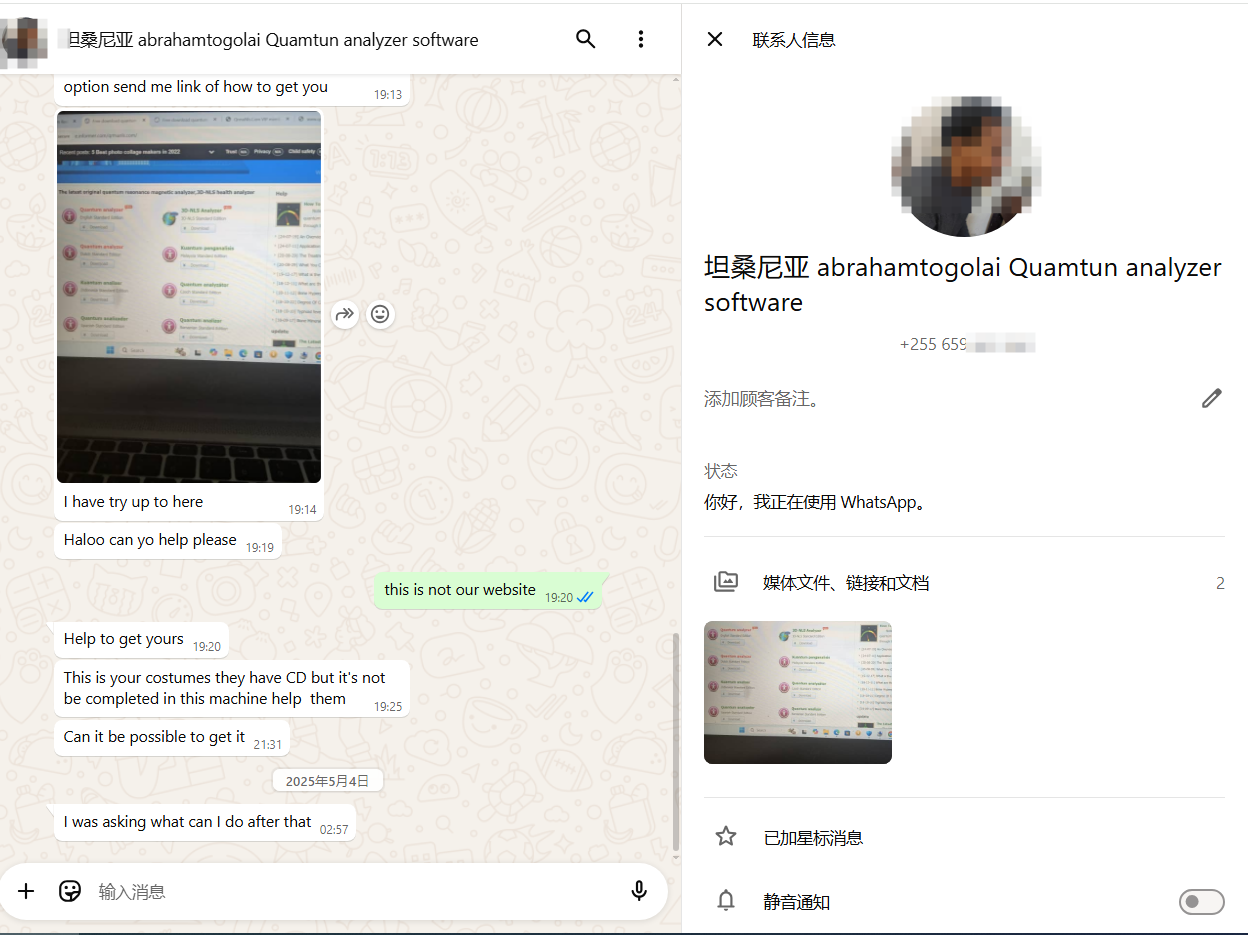Start voice recording with microphone icon
This screenshot has height=935, width=1248.
639,891
